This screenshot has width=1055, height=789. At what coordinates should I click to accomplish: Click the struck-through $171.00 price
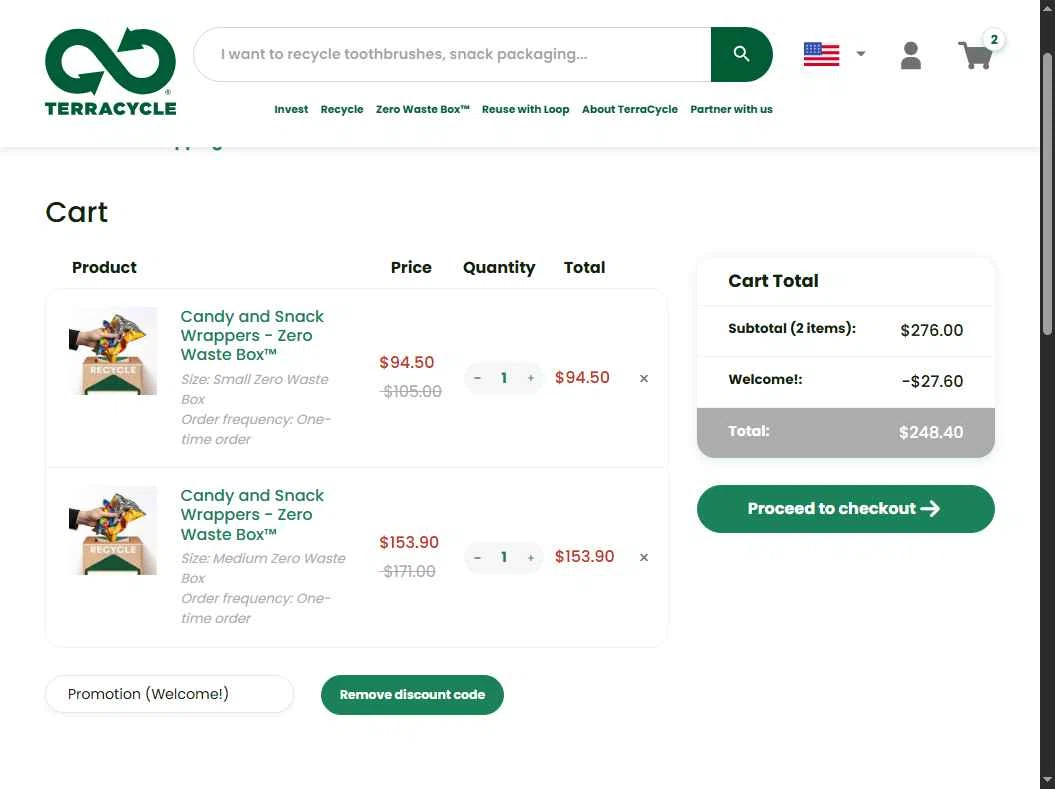(408, 572)
